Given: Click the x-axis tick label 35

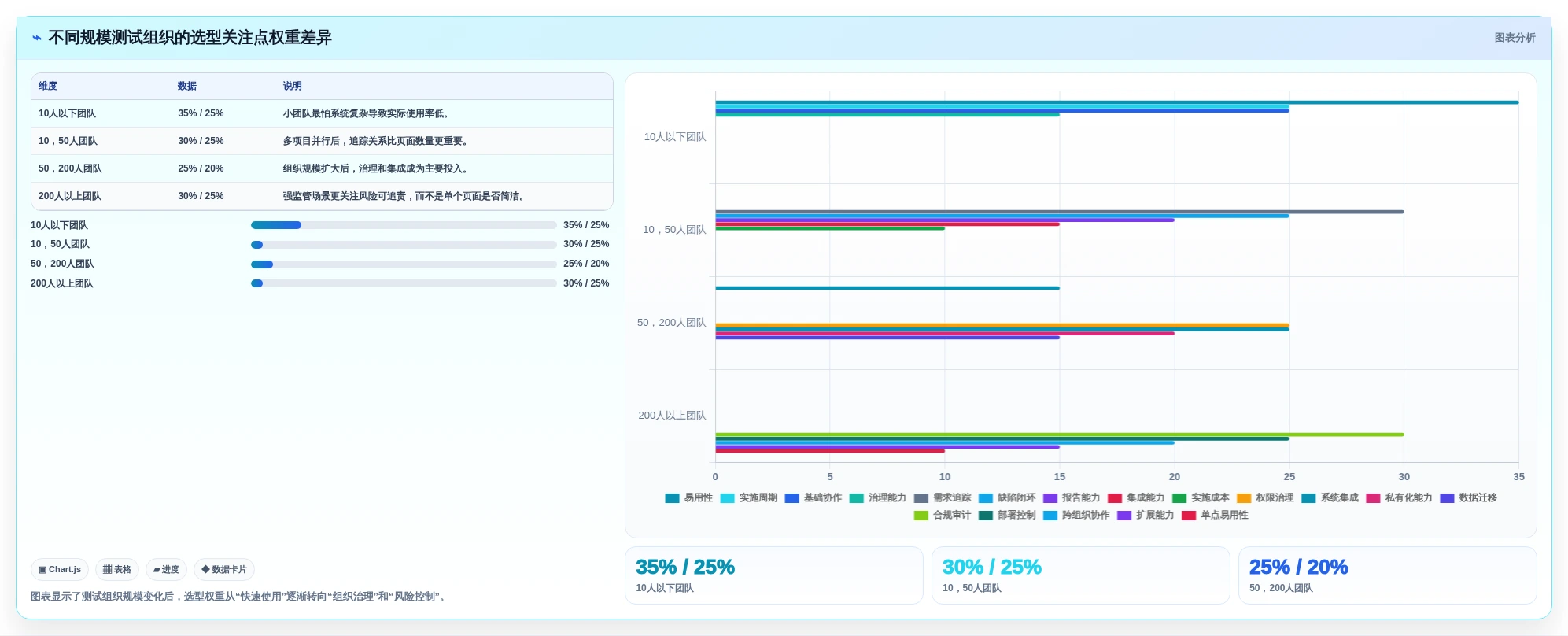Looking at the screenshot, I should pos(1518,477).
